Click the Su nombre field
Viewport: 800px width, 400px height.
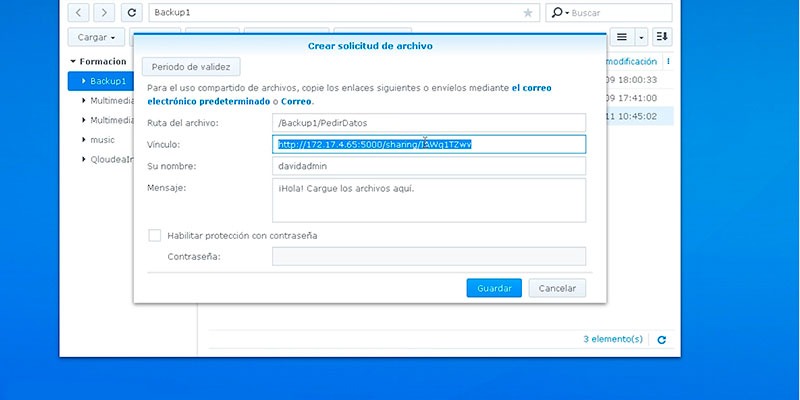coord(429,166)
